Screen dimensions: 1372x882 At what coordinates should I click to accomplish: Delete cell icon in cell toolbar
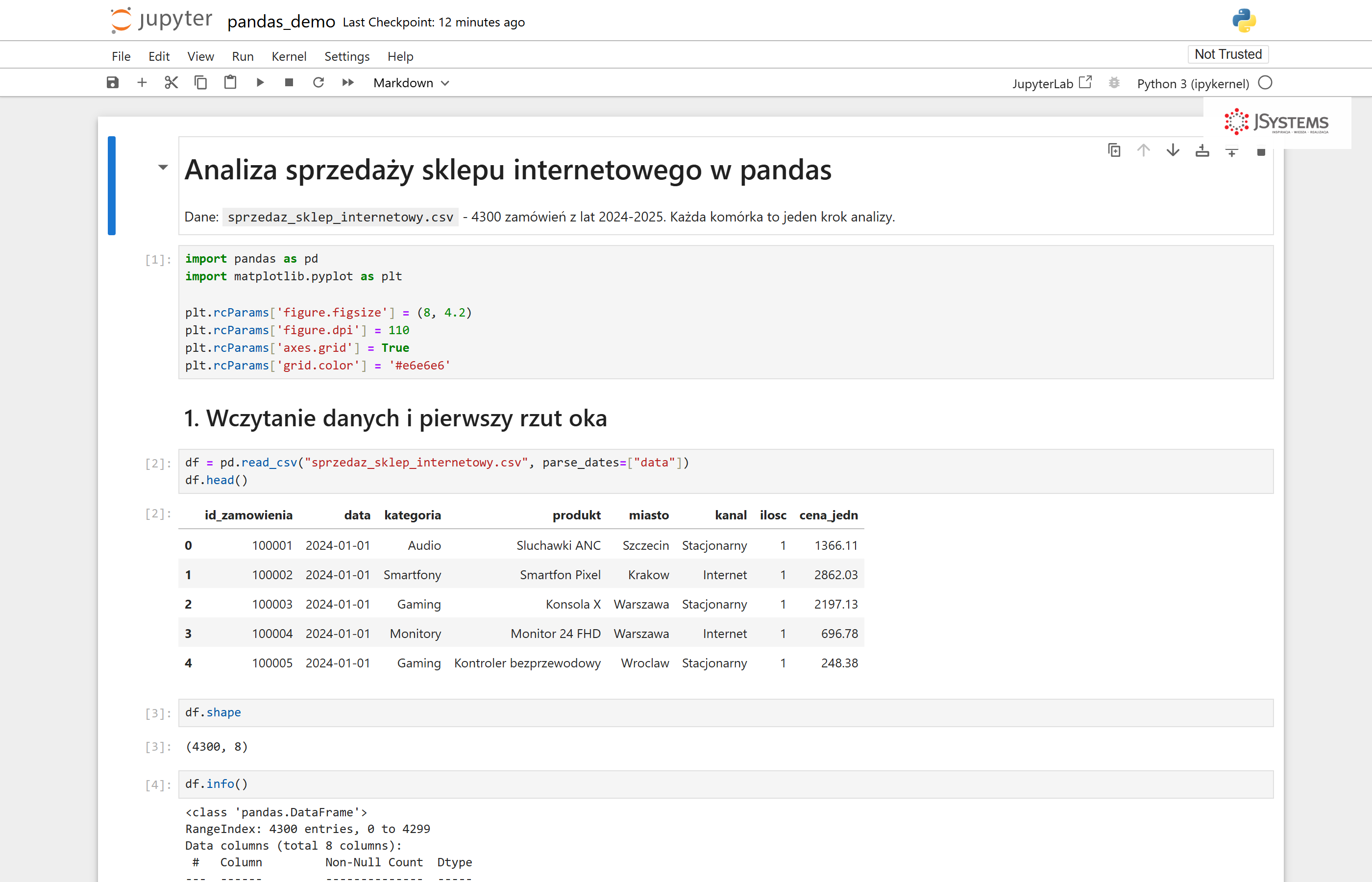[1260, 152]
